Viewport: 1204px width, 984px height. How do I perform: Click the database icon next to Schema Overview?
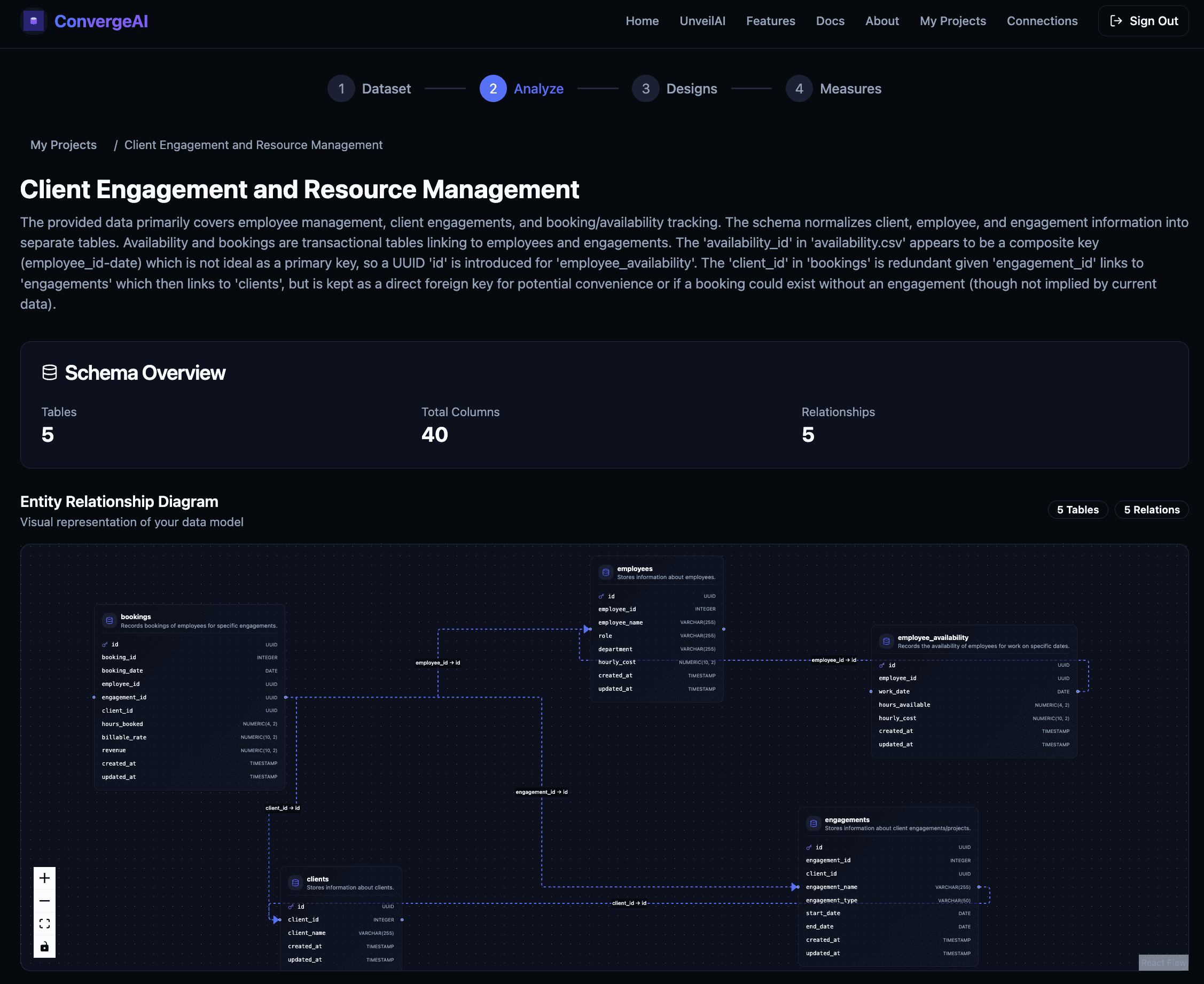click(49, 372)
